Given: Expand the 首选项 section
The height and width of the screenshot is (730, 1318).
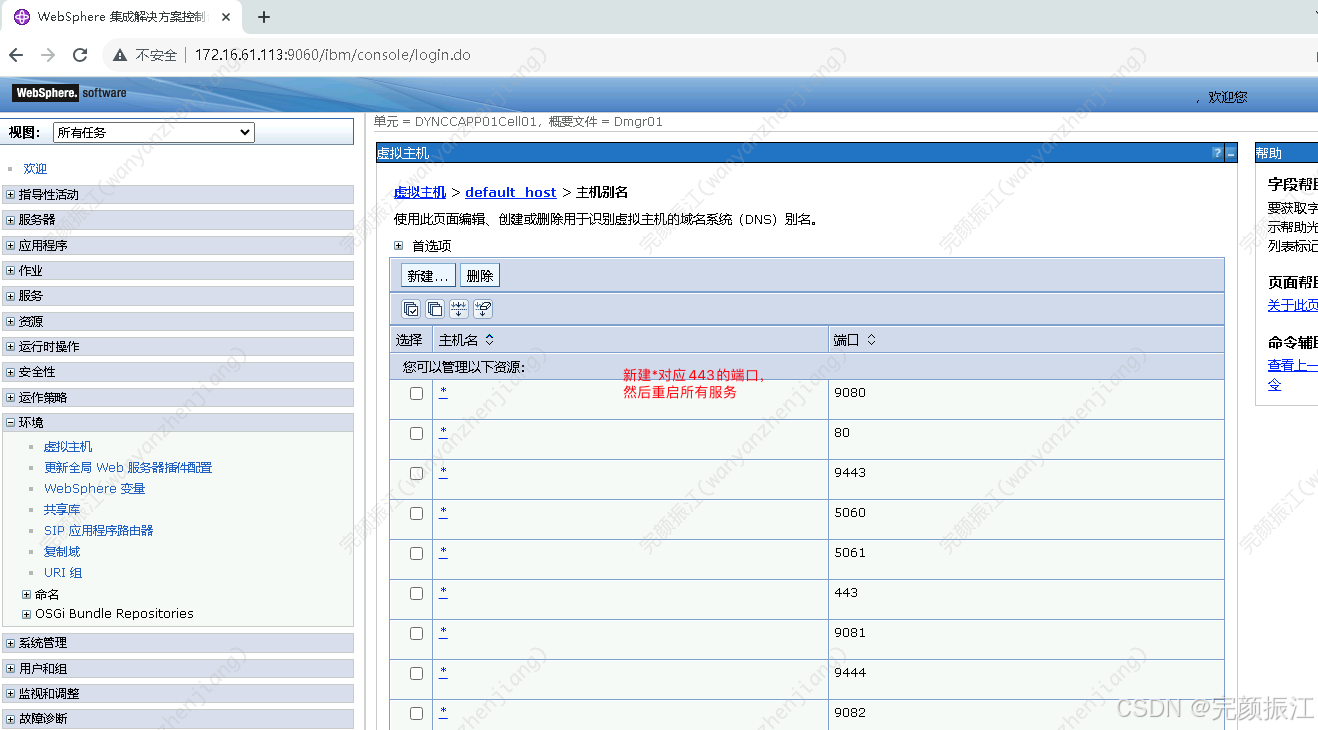Looking at the screenshot, I should coord(398,245).
